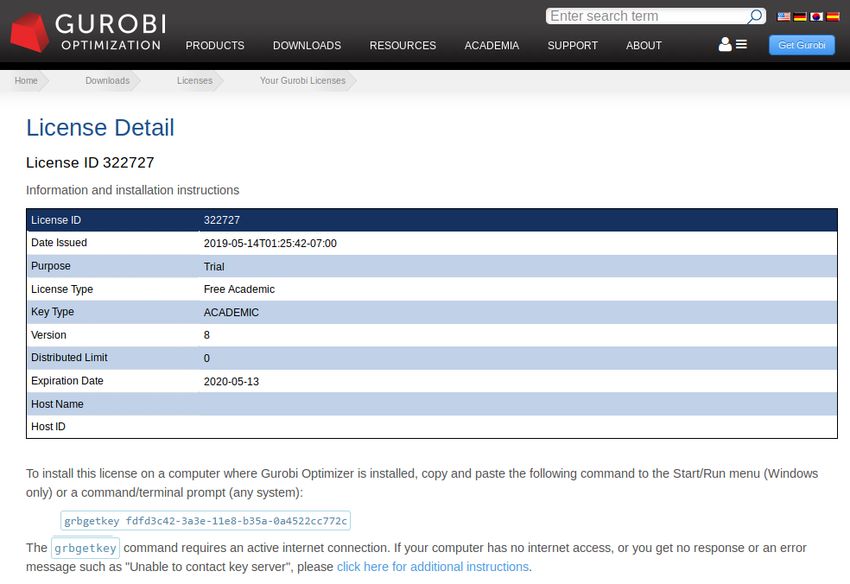Open the hamburger menu beside user icon
This screenshot has height=584, width=850.
742,44
